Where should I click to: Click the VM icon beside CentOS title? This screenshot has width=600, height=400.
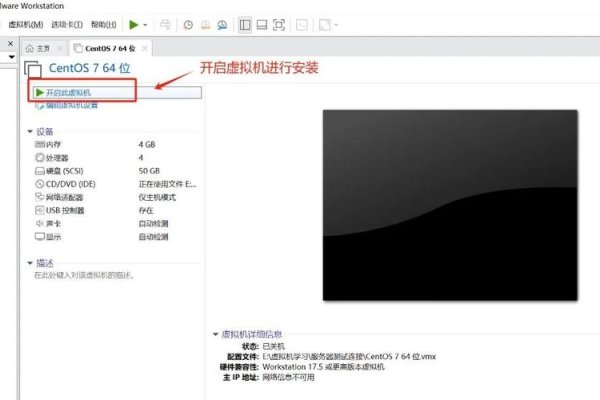pos(33,69)
